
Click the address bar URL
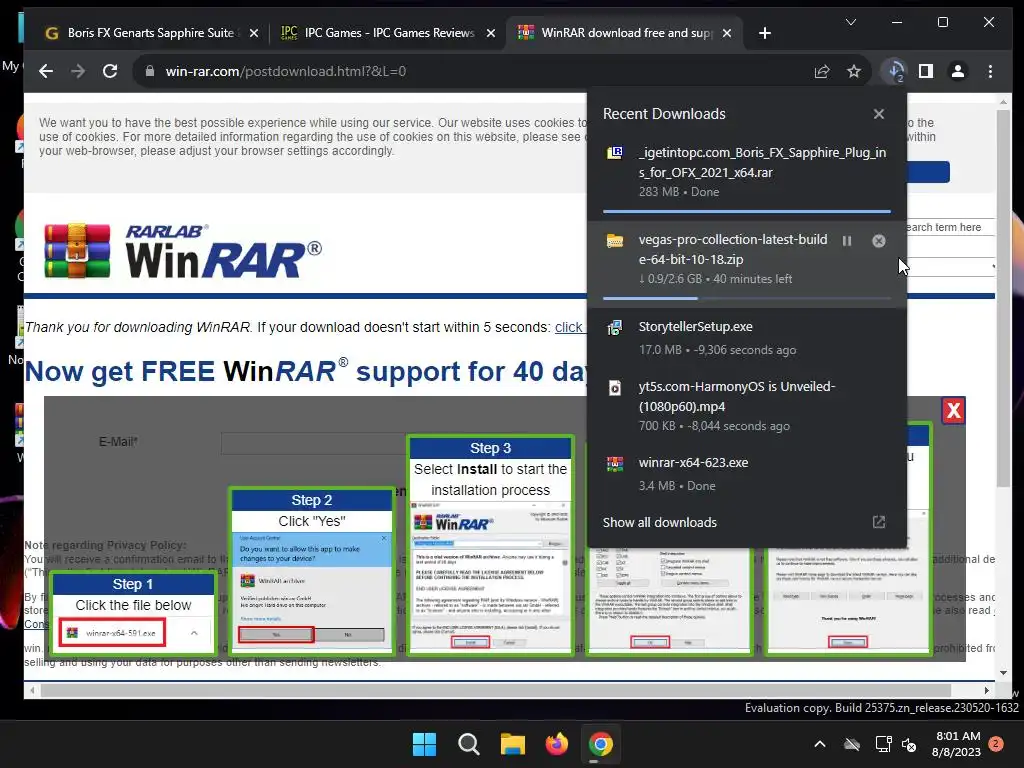click(285, 71)
